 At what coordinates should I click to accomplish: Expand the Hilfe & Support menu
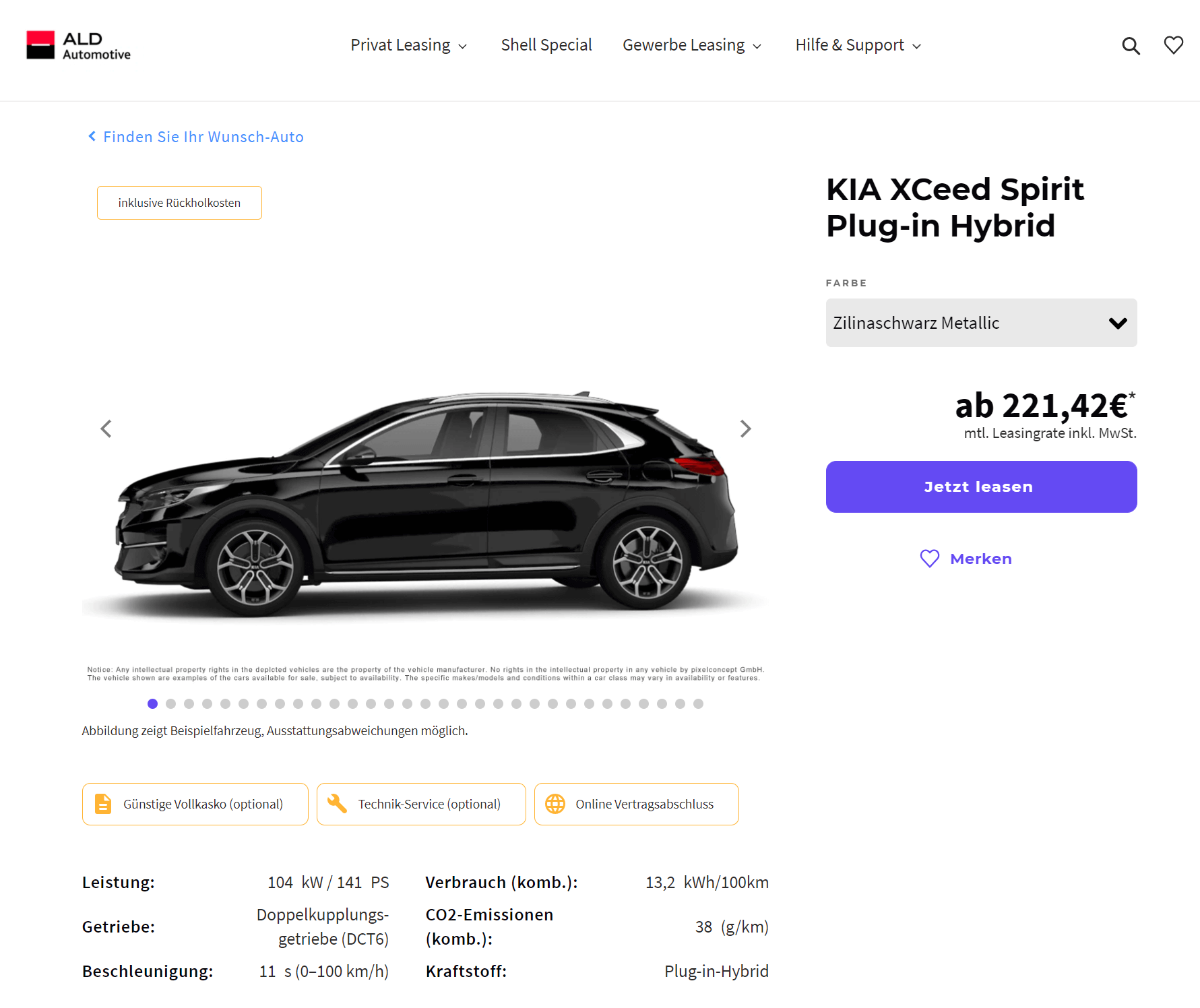[x=858, y=45]
